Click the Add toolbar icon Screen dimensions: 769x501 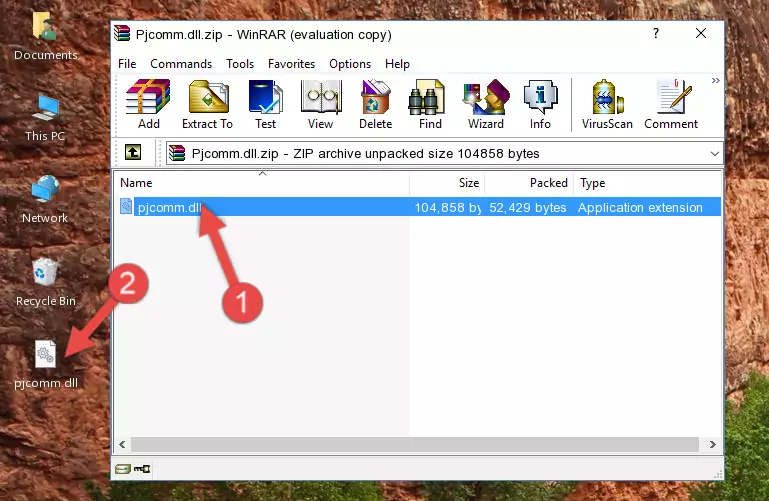point(148,104)
